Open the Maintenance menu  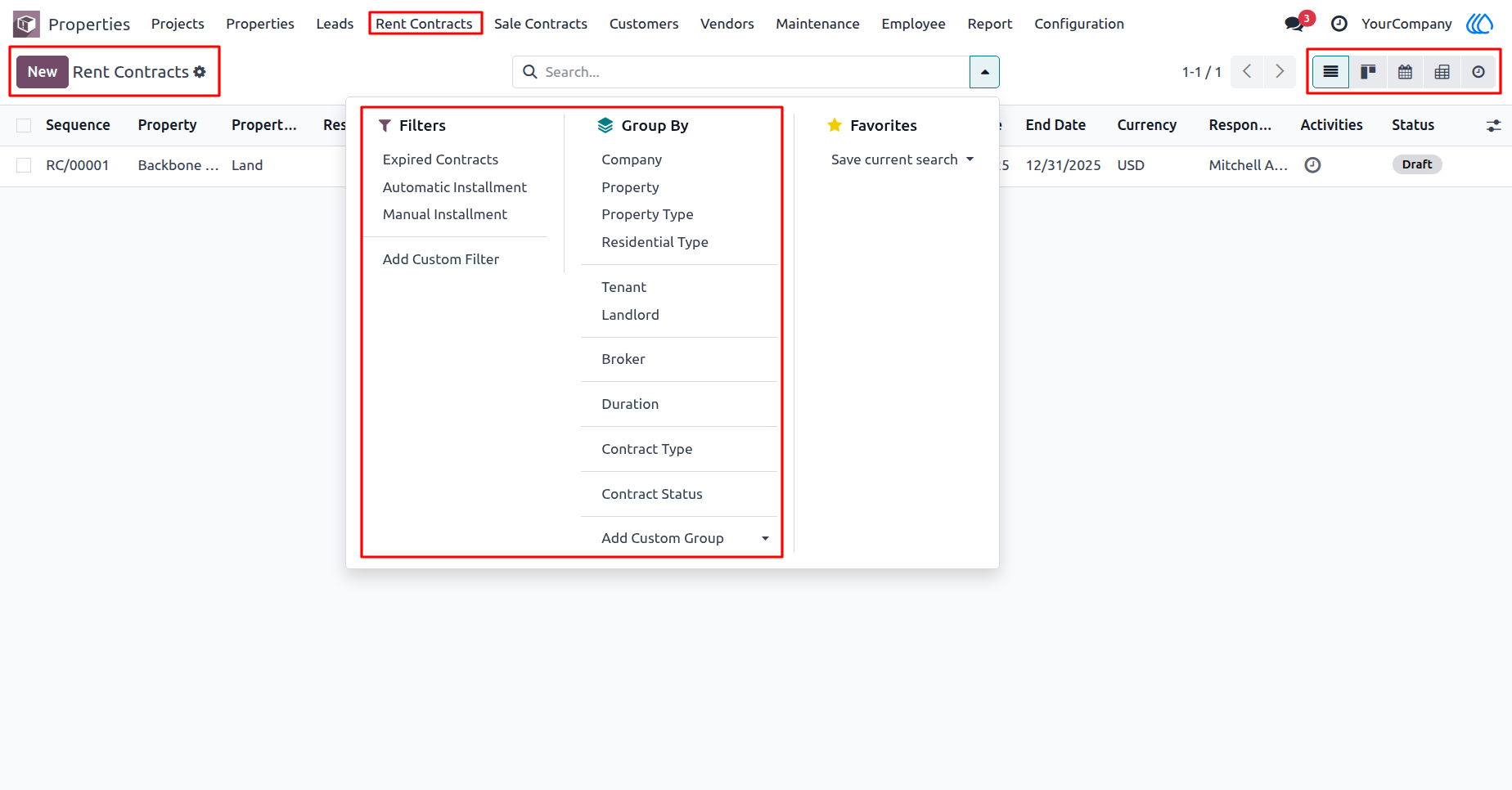(x=817, y=24)
